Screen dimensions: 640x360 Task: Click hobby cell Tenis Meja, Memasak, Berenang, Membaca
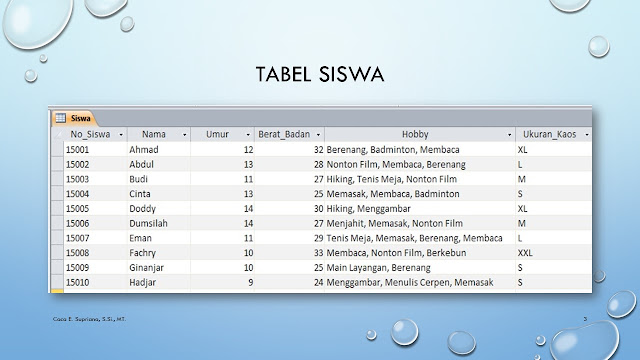(420, 238)
